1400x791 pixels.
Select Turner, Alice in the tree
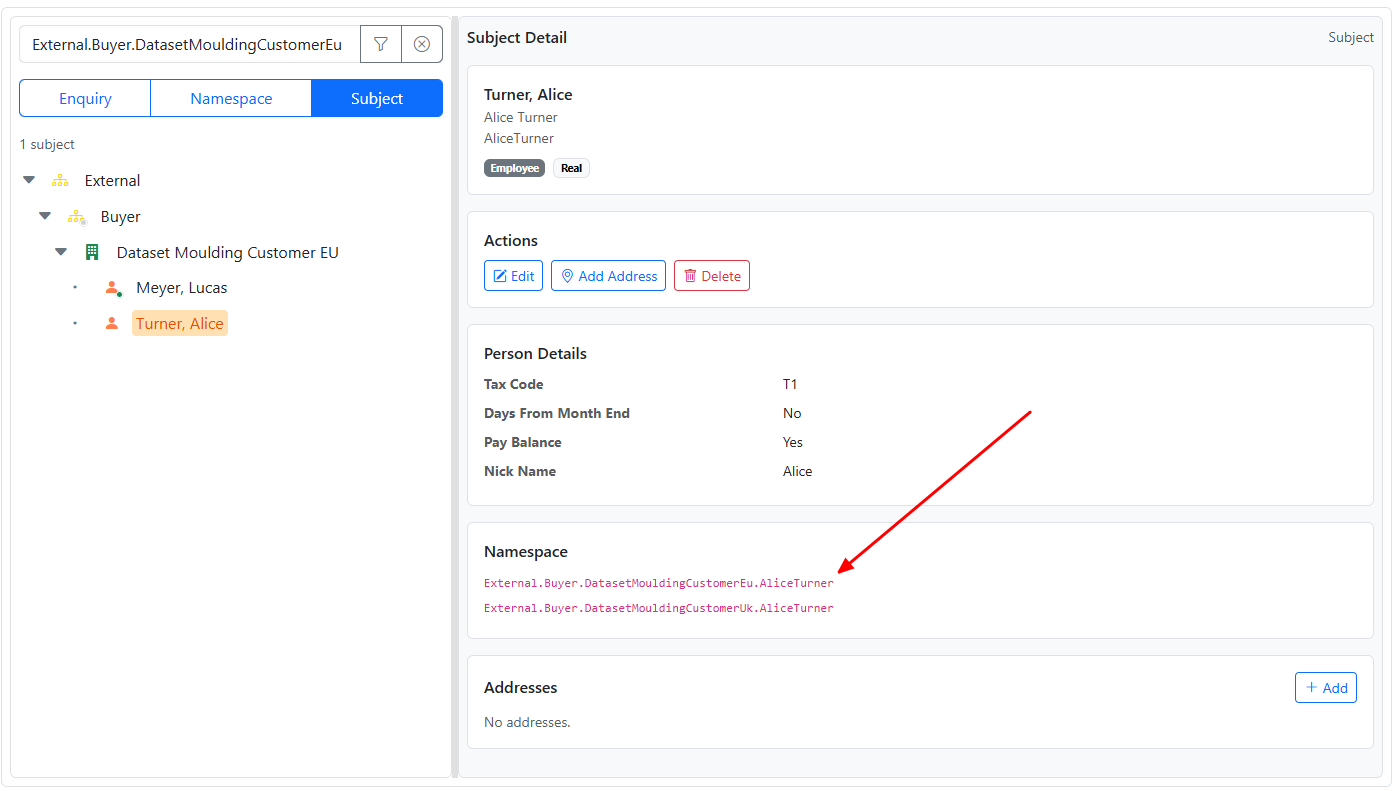[180, 324]
